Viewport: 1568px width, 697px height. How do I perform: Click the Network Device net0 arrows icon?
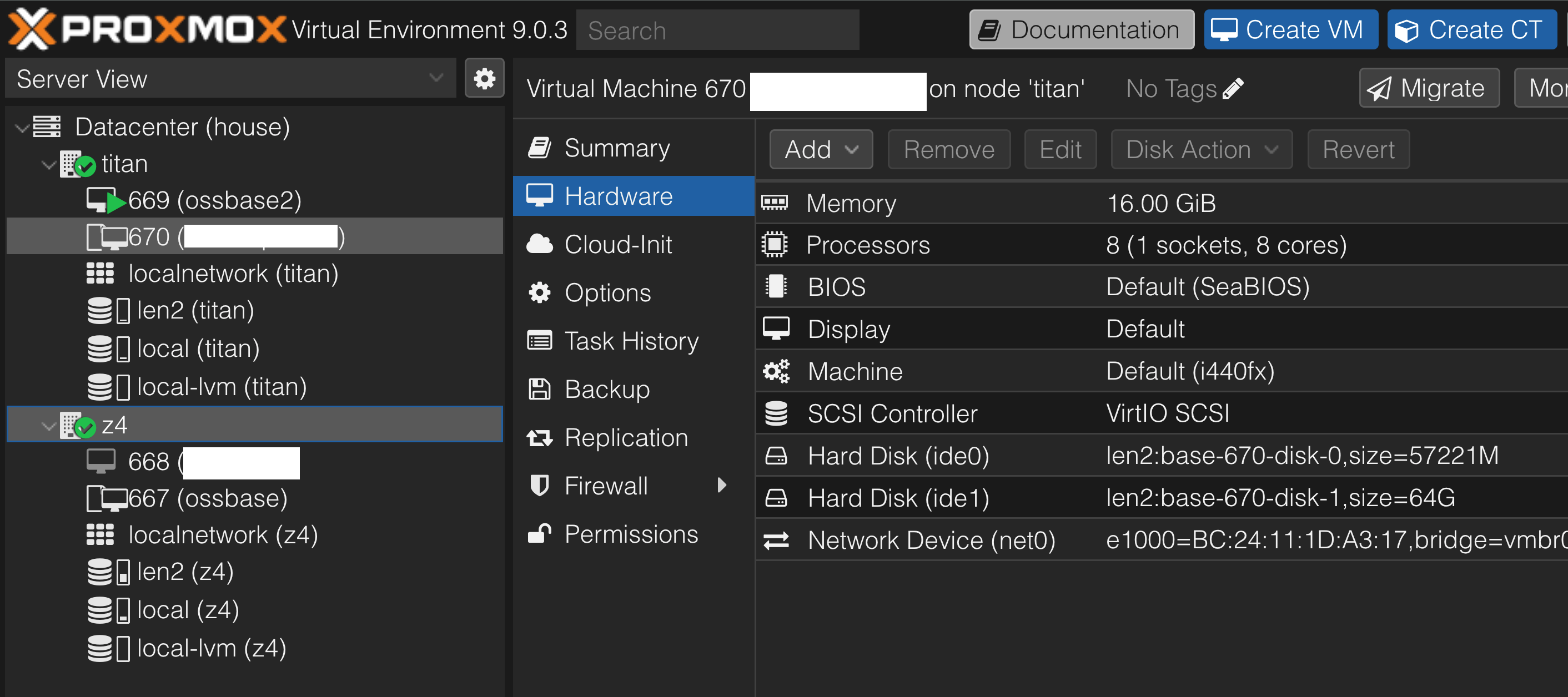776,540
